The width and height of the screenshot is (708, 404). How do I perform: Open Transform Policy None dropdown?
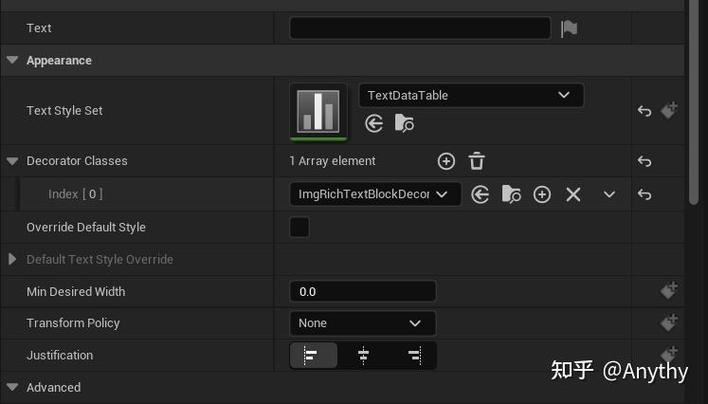[363, 323]
